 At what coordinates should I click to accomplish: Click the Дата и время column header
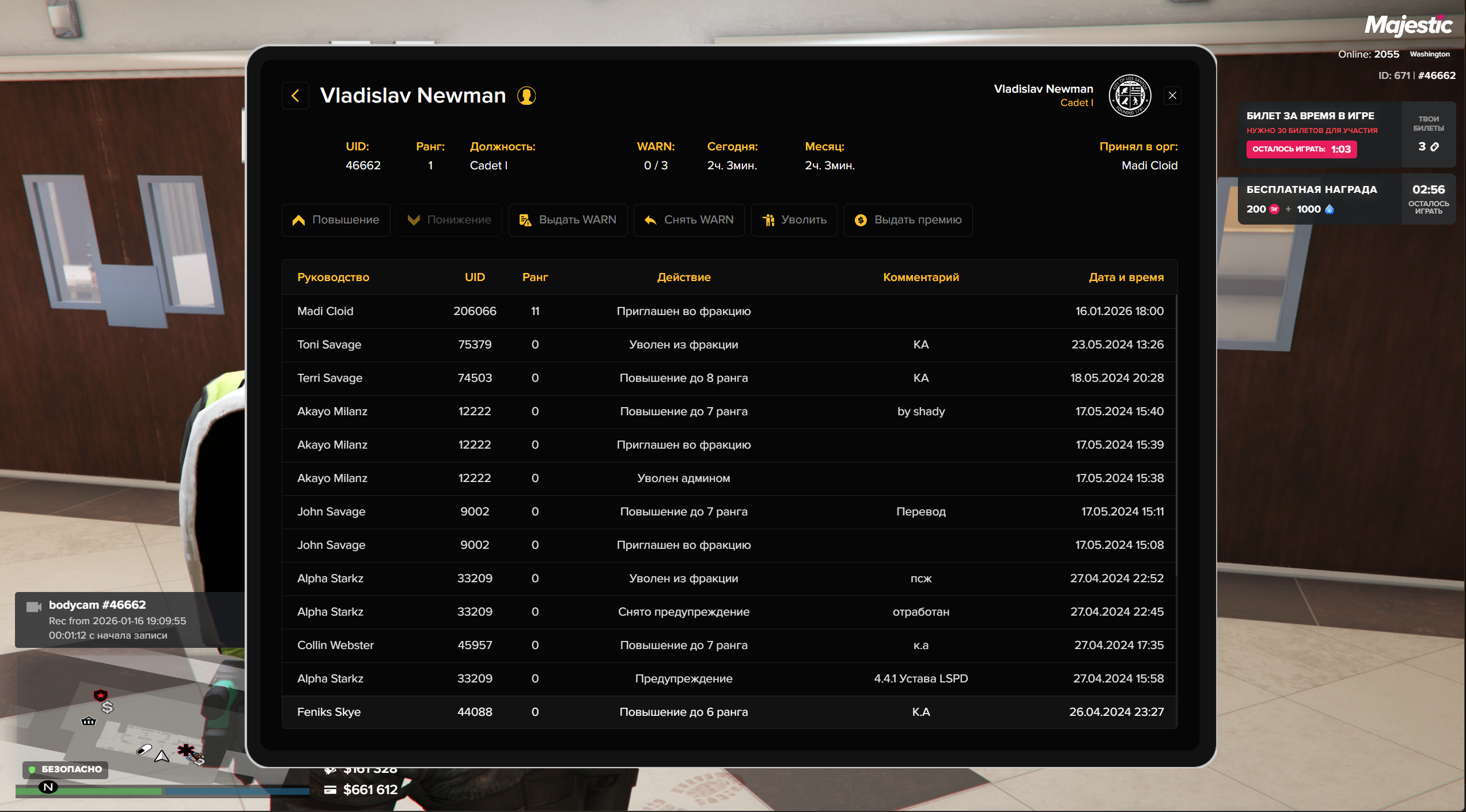click(x=1126, y=277)
